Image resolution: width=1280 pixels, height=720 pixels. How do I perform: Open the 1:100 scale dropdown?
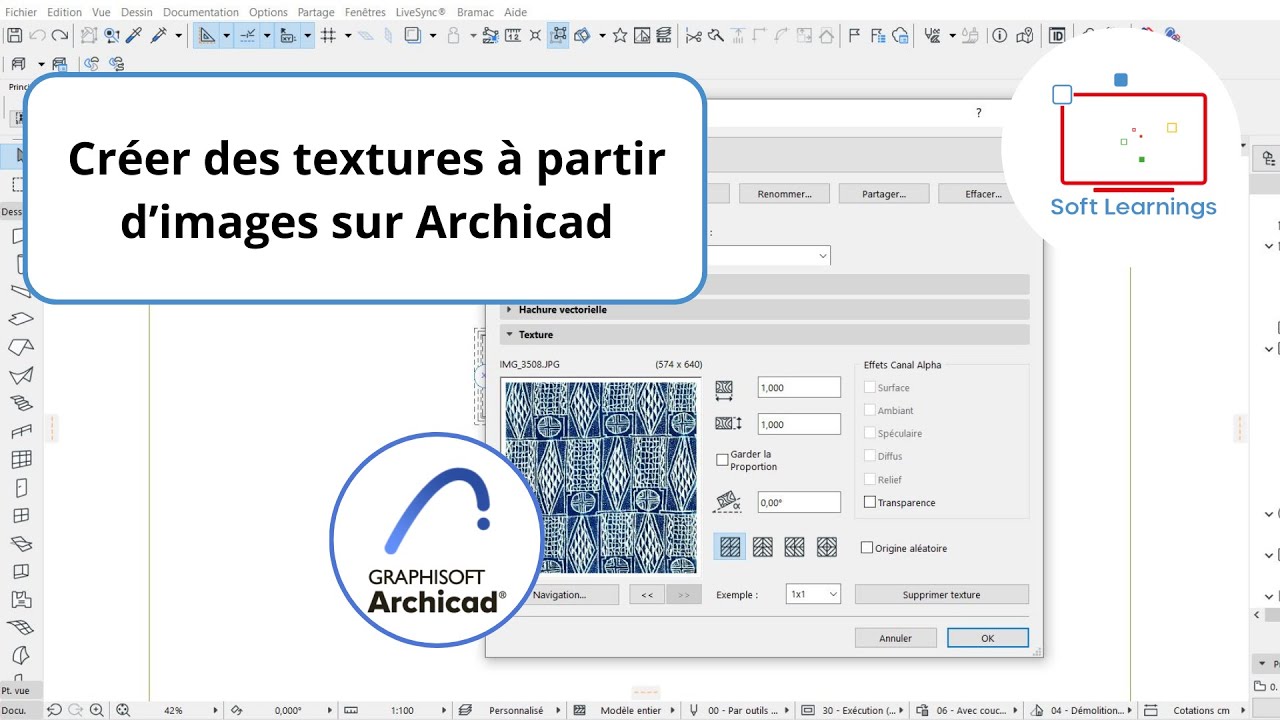[x=443, y=710]
